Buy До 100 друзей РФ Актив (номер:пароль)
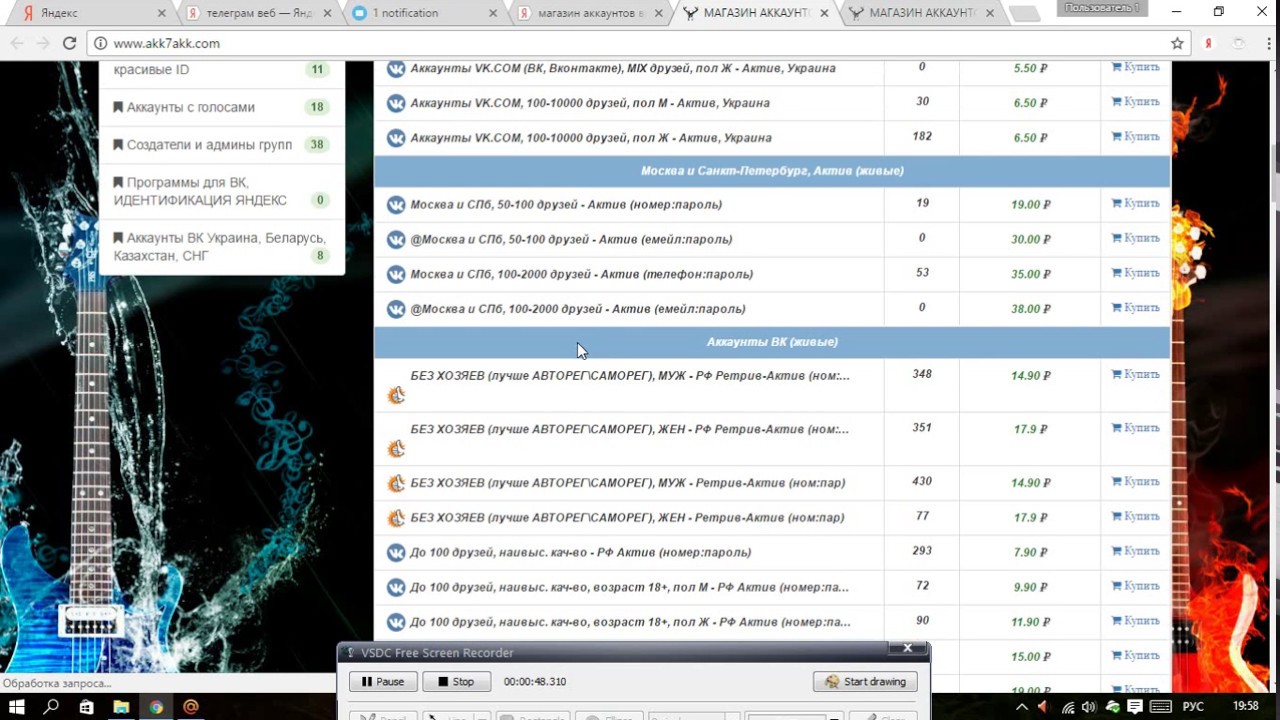 [1135, 551]
